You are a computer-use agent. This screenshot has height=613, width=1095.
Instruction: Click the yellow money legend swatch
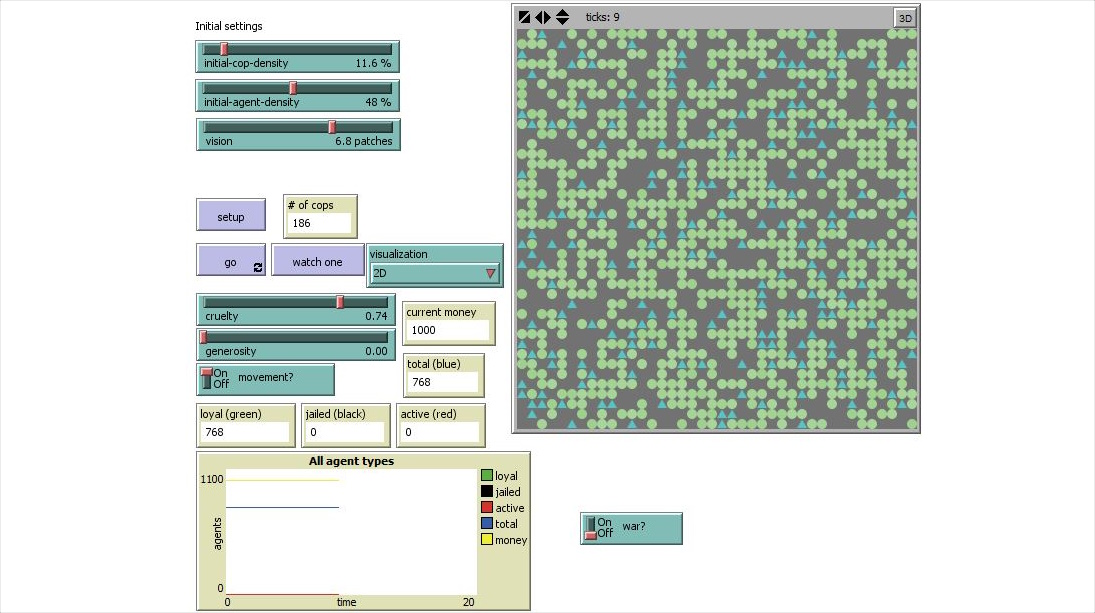[487, 540]
